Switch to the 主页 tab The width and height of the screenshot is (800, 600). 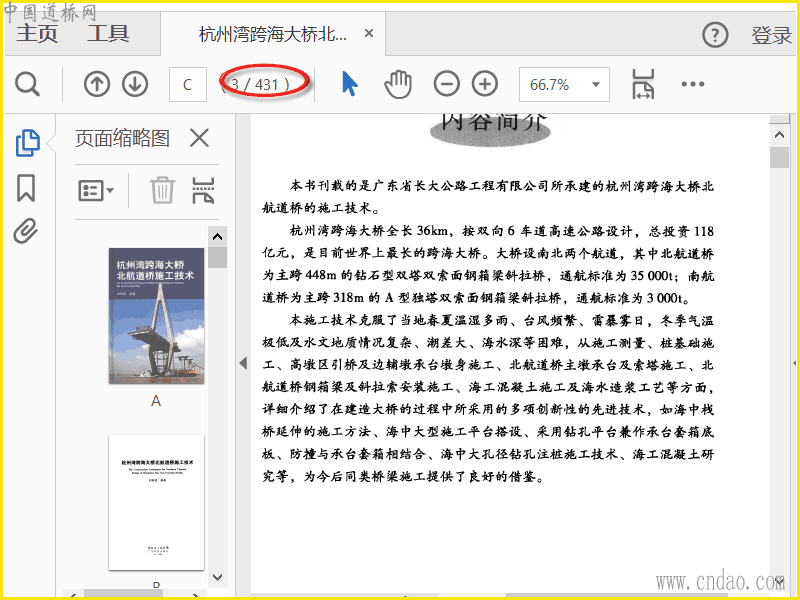pyautogui.click(x=37, y=34)
